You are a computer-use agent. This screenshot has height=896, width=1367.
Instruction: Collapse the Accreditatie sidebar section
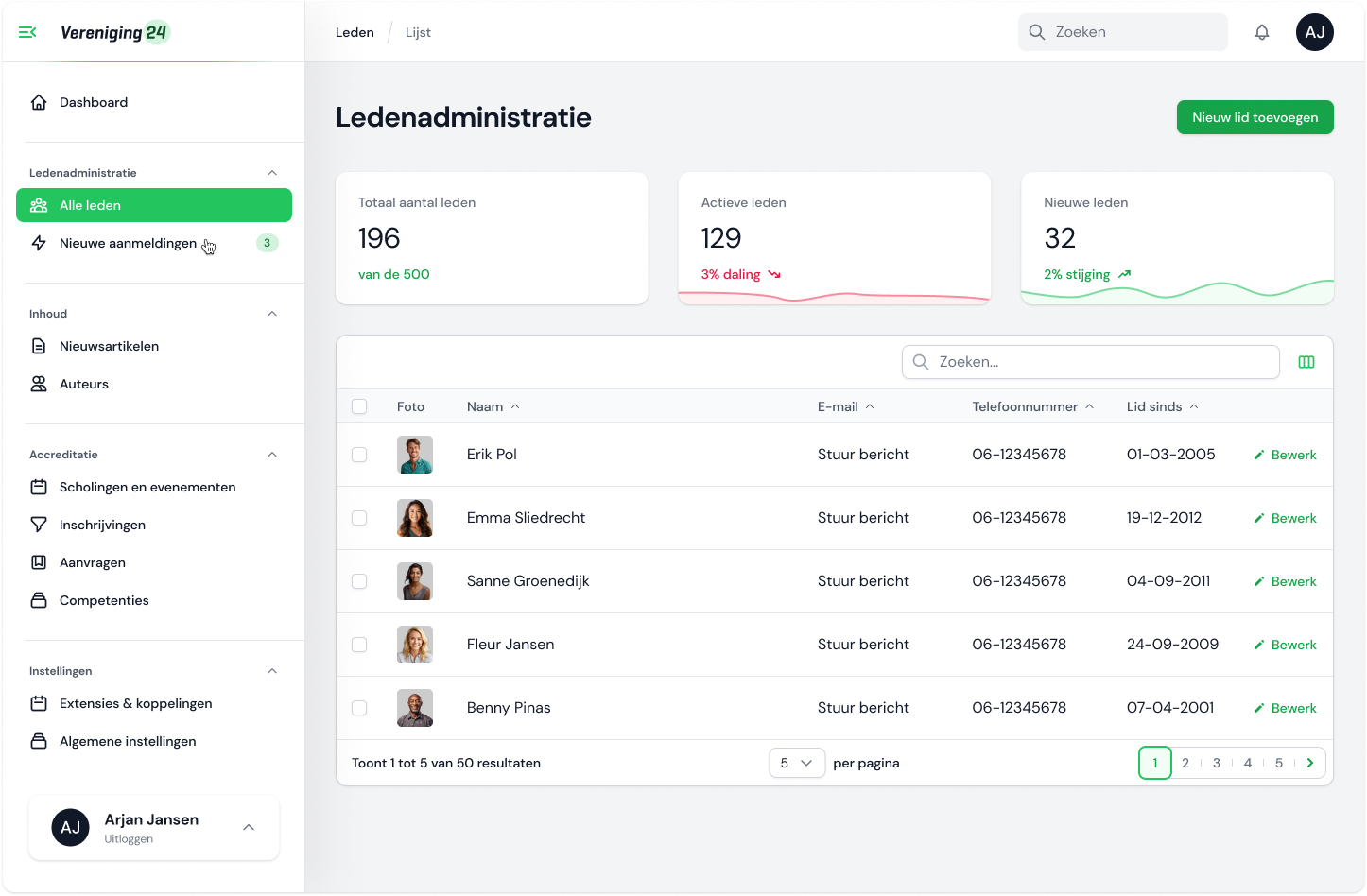[x=272, y=455]
